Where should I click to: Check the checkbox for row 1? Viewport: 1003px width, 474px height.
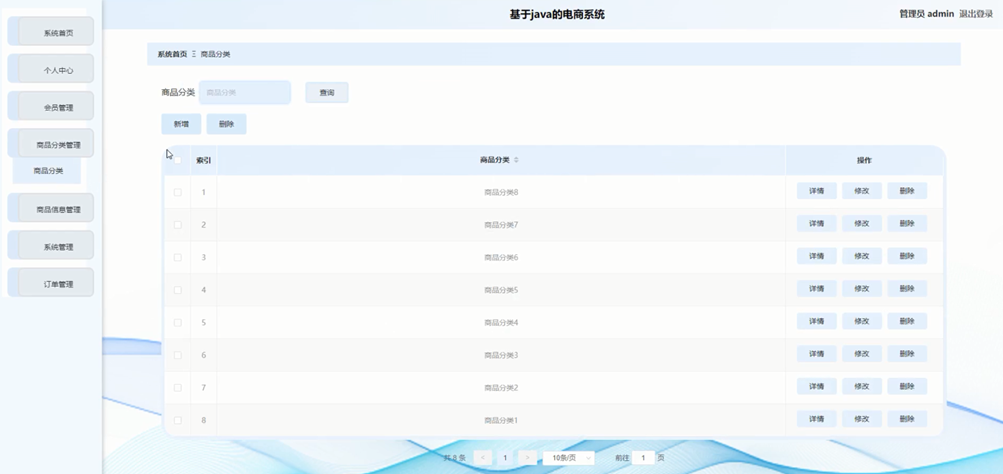178,192
